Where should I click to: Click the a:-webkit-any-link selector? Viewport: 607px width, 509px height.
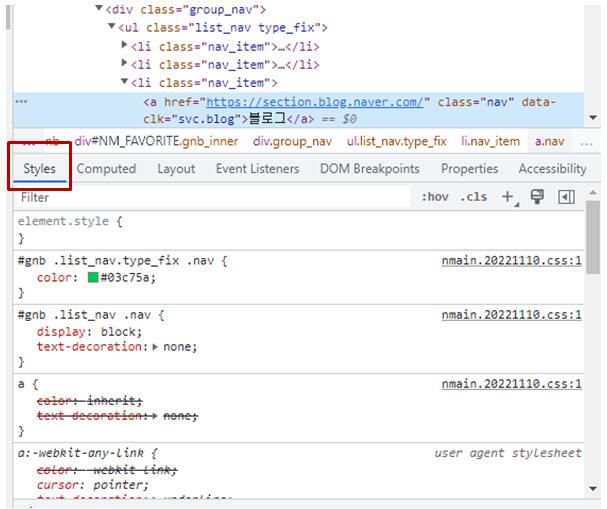coord(81,453)
